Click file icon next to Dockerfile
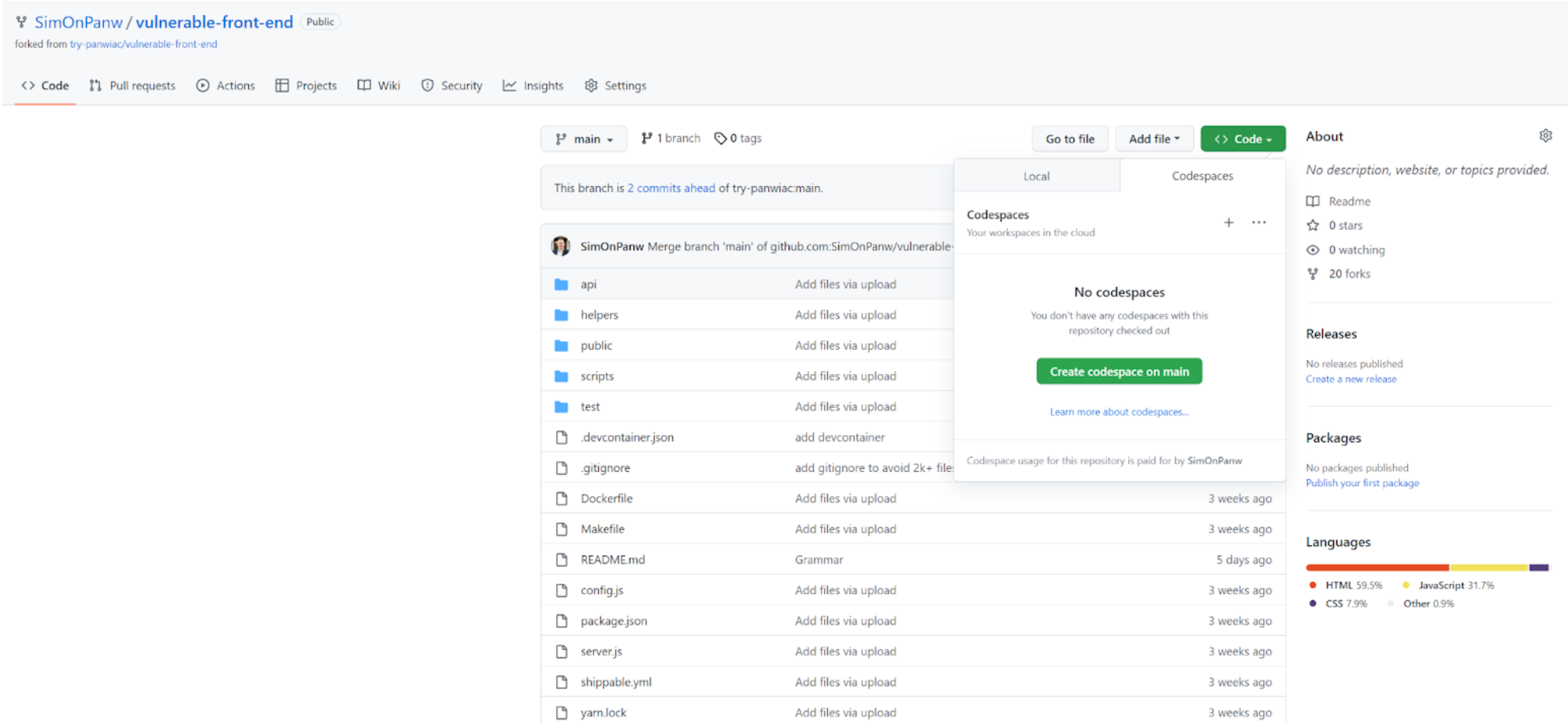 (561, 499)
